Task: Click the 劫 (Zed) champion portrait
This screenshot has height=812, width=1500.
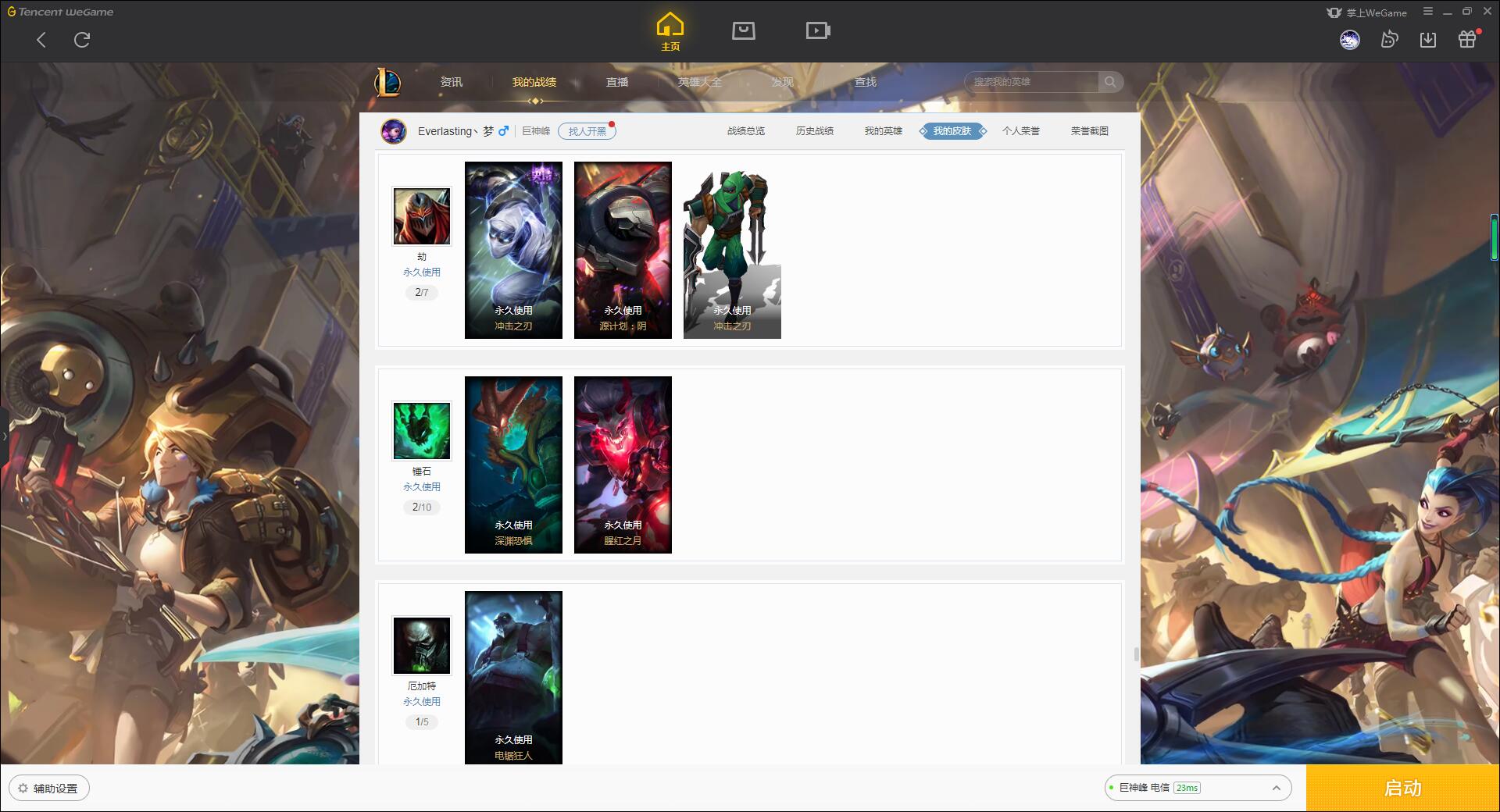Action: coord(422,216)
